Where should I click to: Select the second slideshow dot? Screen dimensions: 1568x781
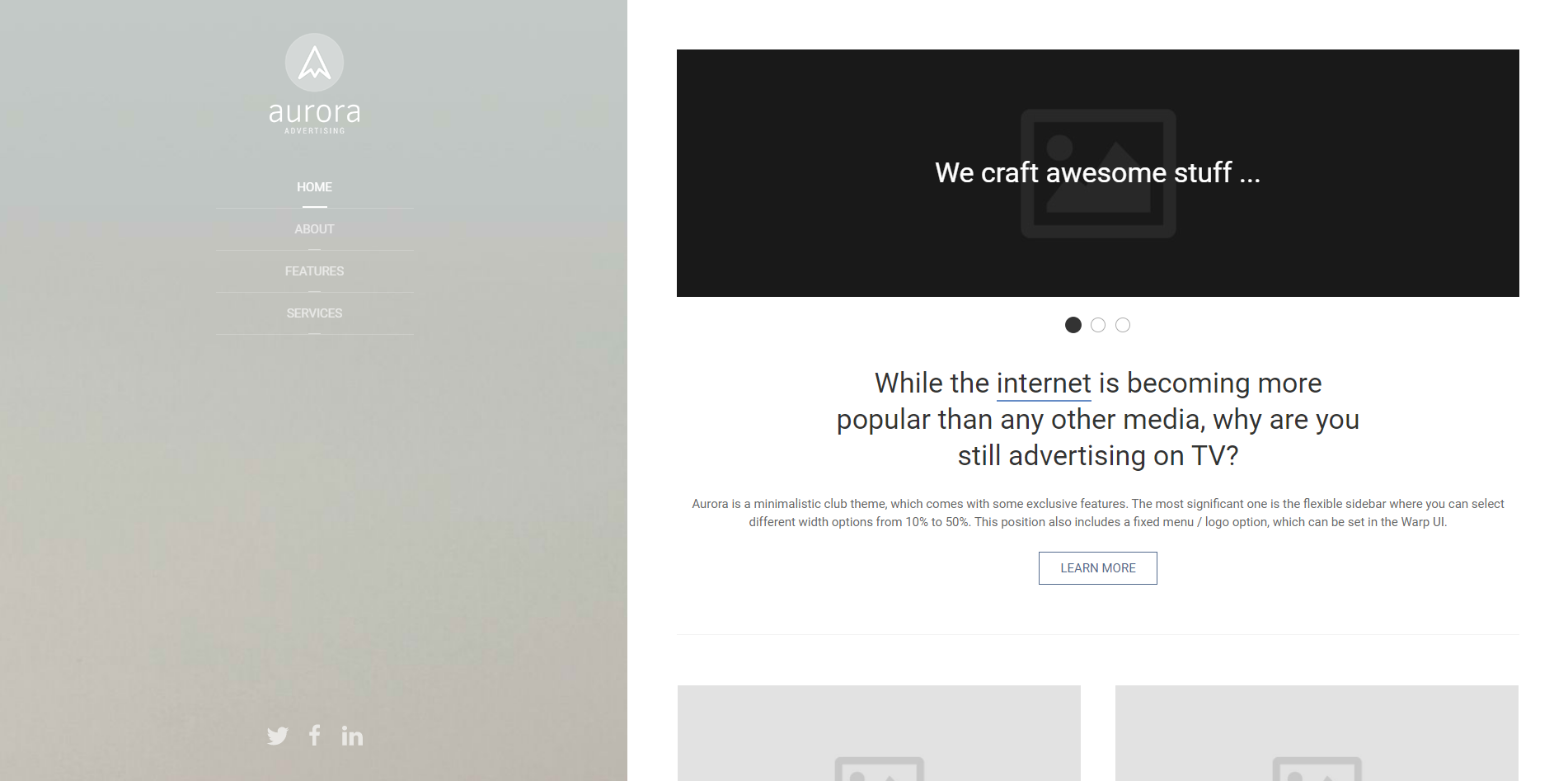point(1098,325)
